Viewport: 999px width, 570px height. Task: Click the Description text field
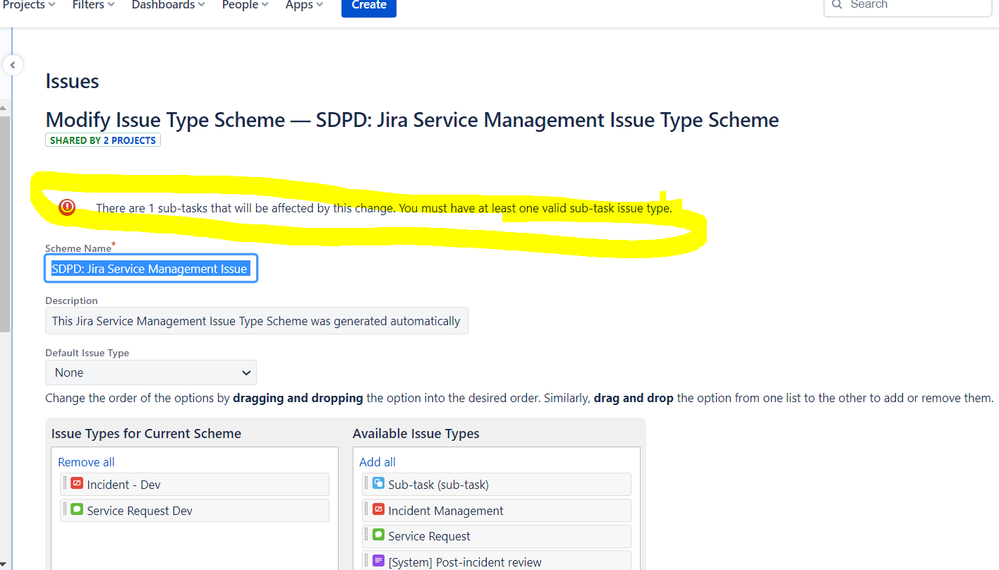click(x=256, y=321)
